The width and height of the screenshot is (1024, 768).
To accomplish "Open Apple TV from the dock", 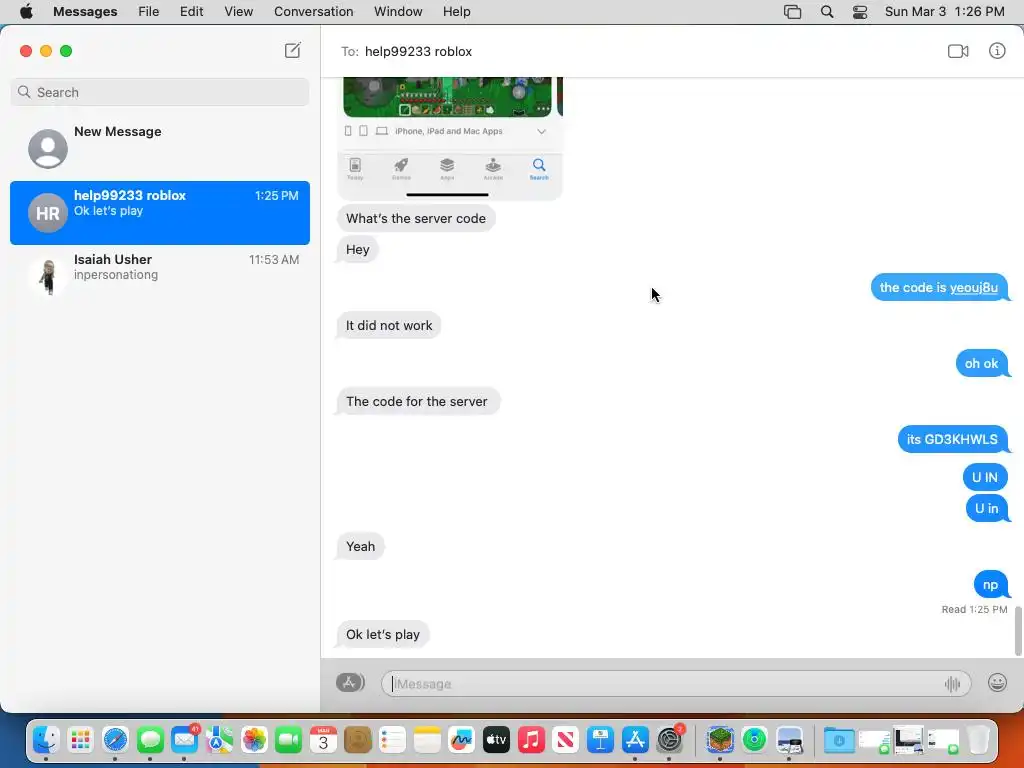I will point(496,740).
